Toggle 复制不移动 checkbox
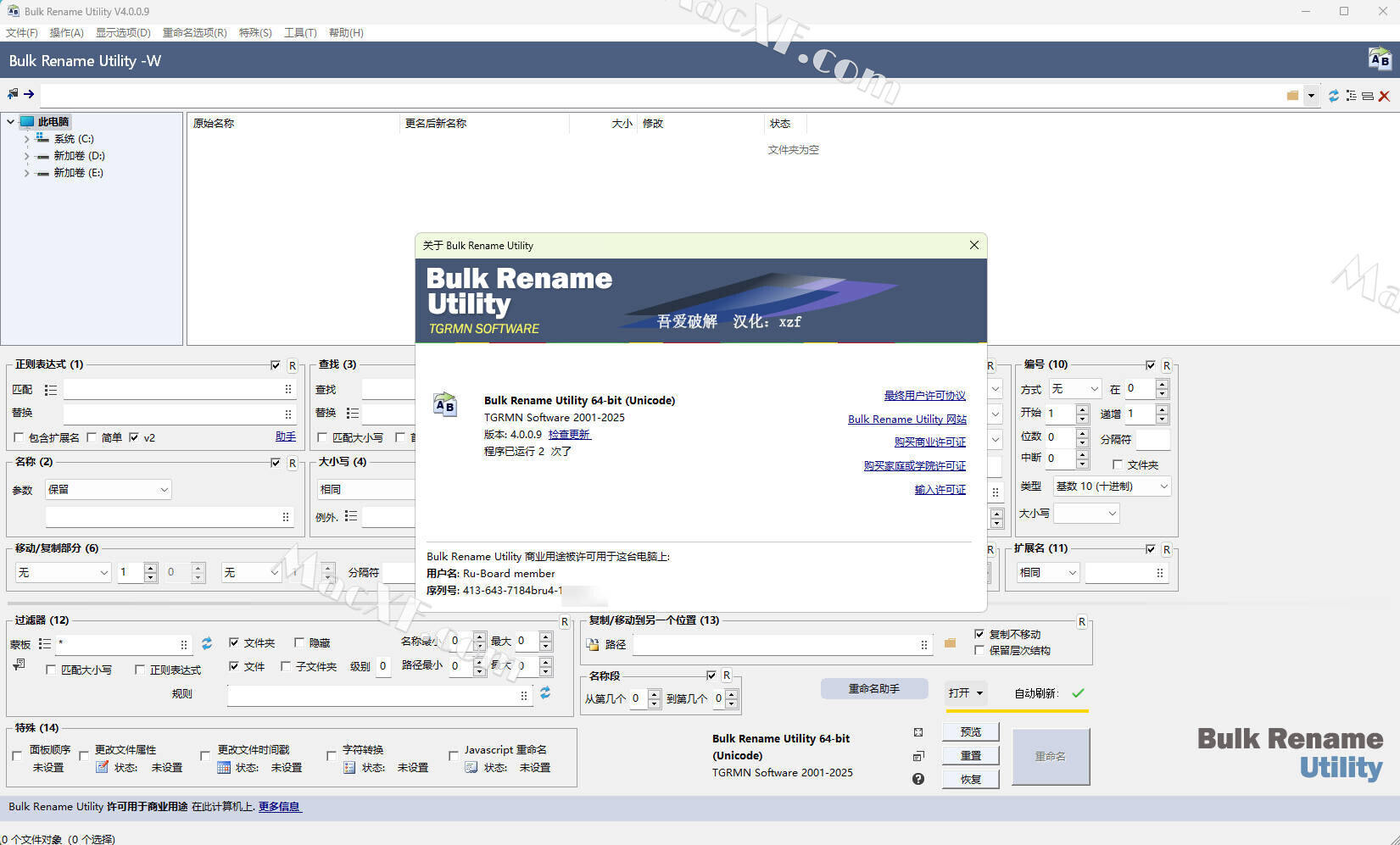This screenshot has height=845, width=1400. pos(979,634)
